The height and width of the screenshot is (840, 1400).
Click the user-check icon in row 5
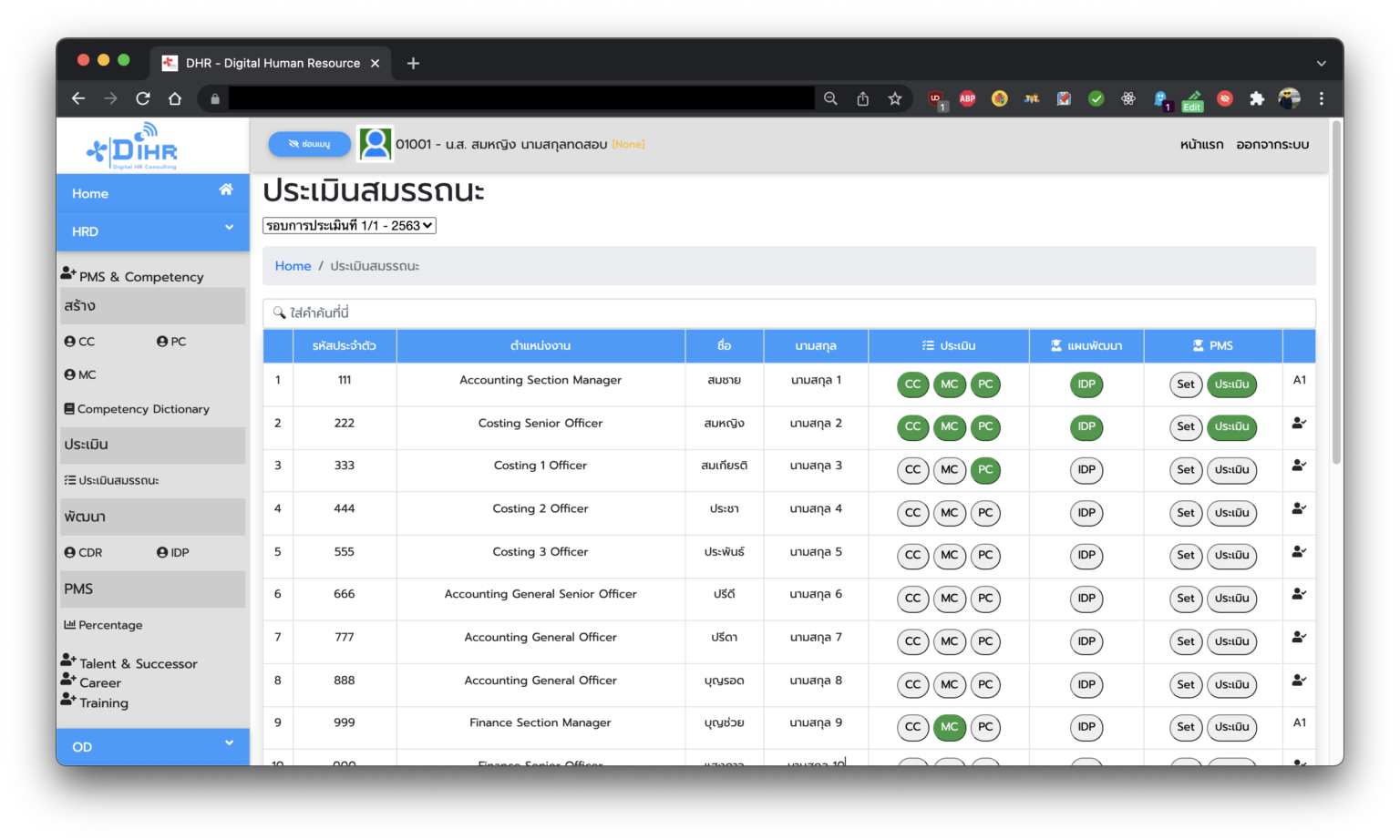click(x=1299, y=551)
